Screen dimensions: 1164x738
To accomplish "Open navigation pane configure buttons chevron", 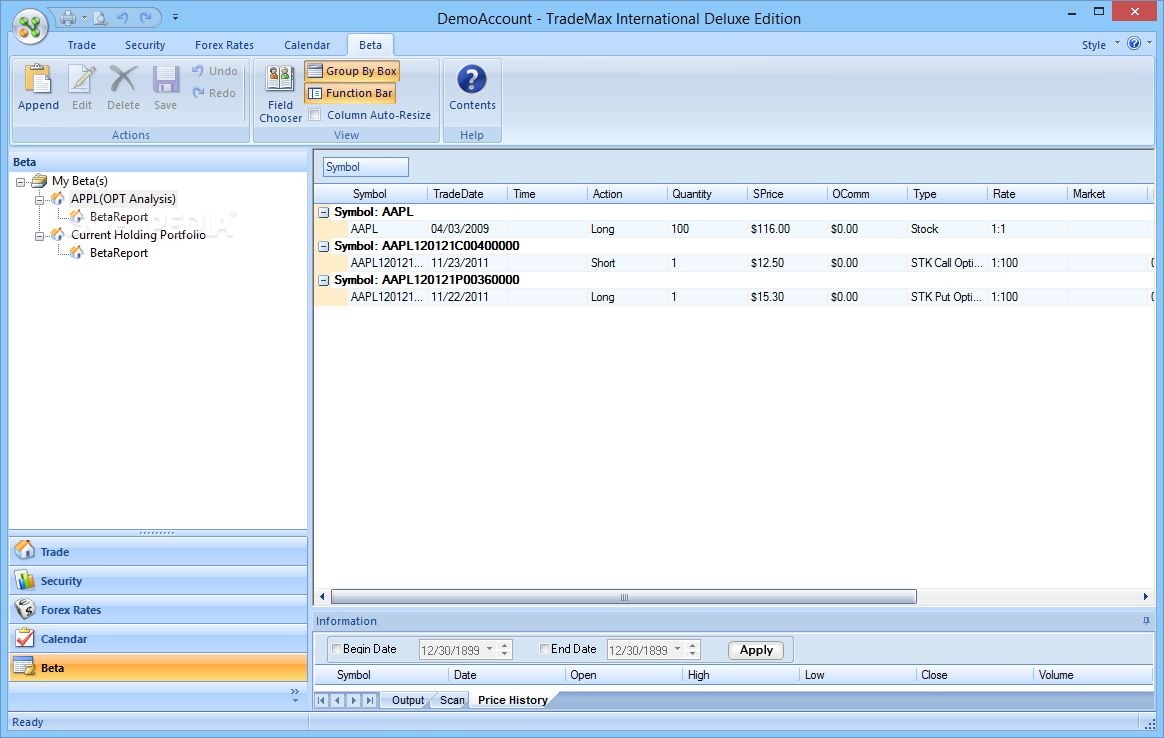I will 295,696.
